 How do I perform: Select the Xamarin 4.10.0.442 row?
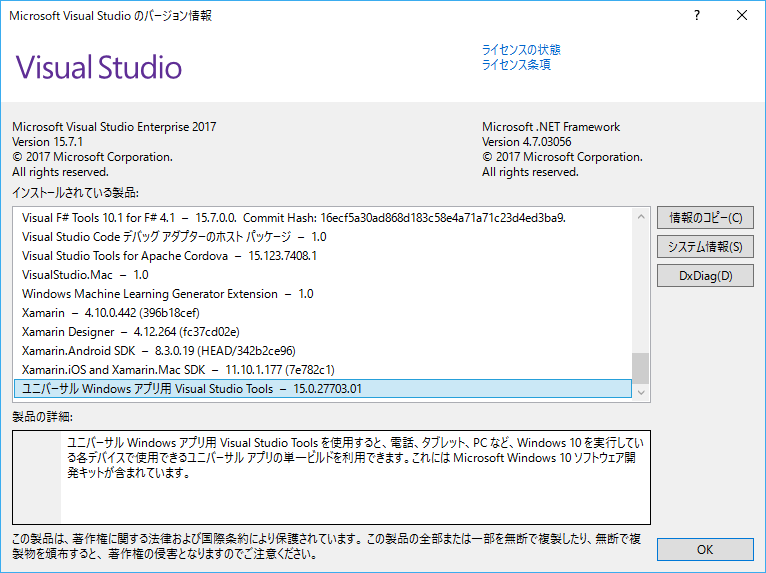[x=323, y=313]
